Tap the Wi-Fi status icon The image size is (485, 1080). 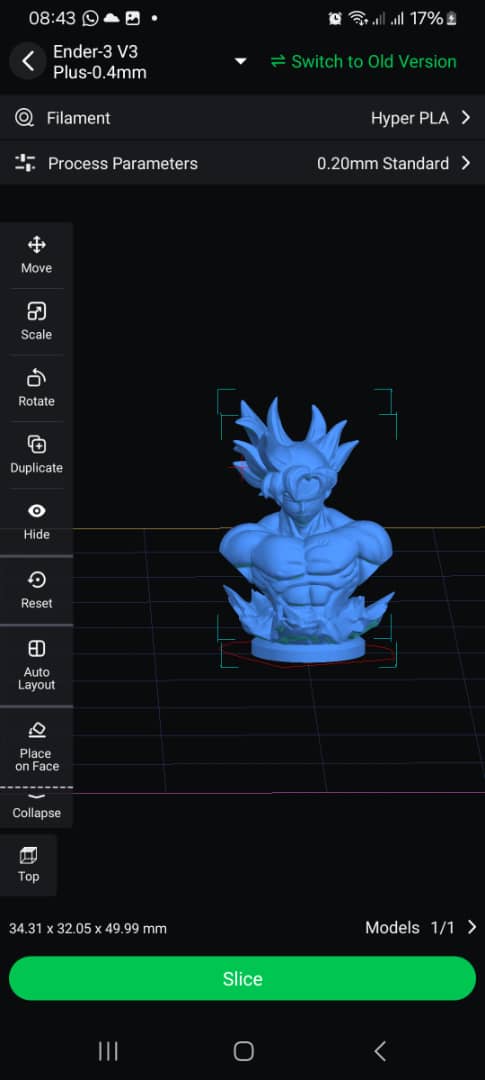coord(358,19)
